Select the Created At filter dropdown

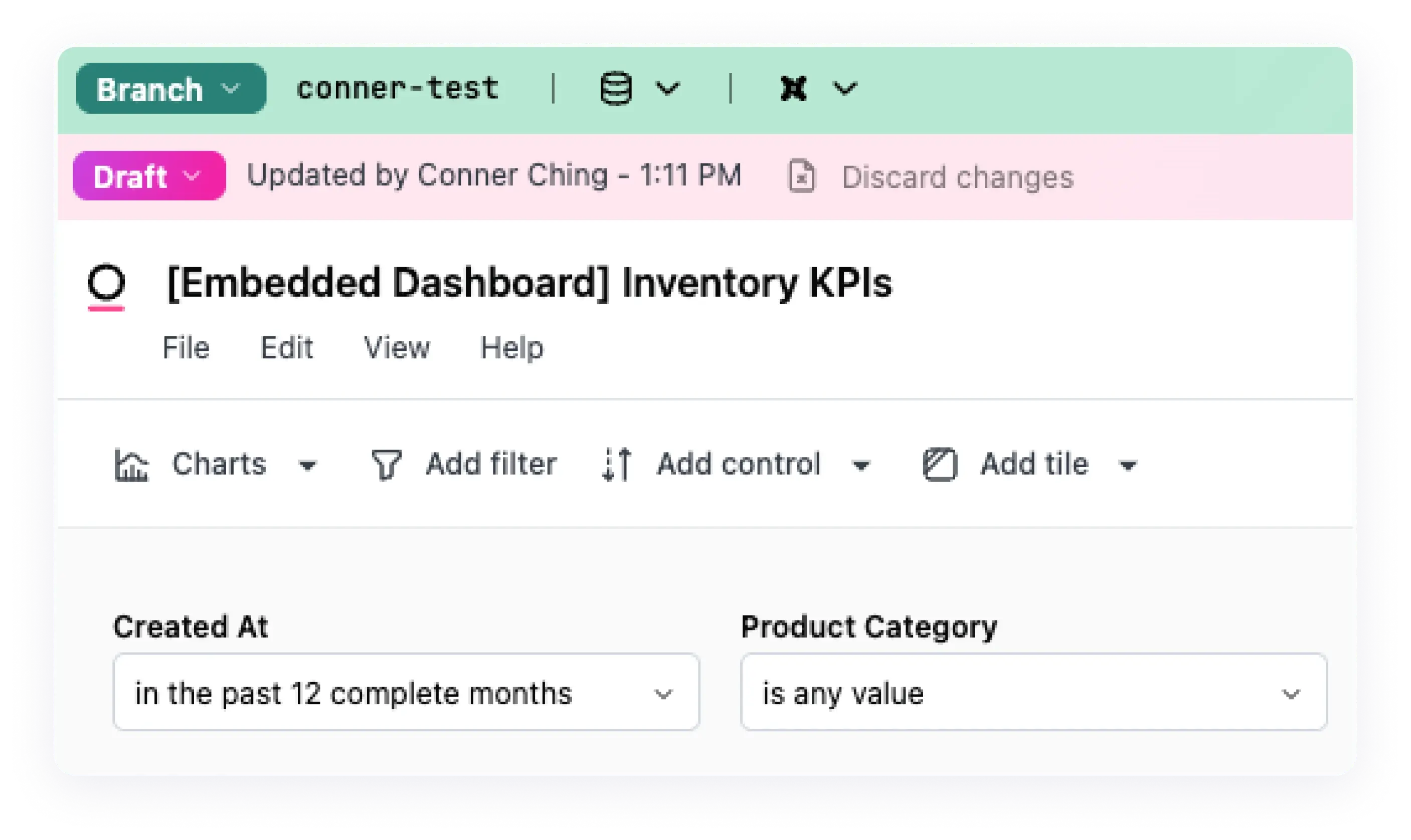click(407, 693)
